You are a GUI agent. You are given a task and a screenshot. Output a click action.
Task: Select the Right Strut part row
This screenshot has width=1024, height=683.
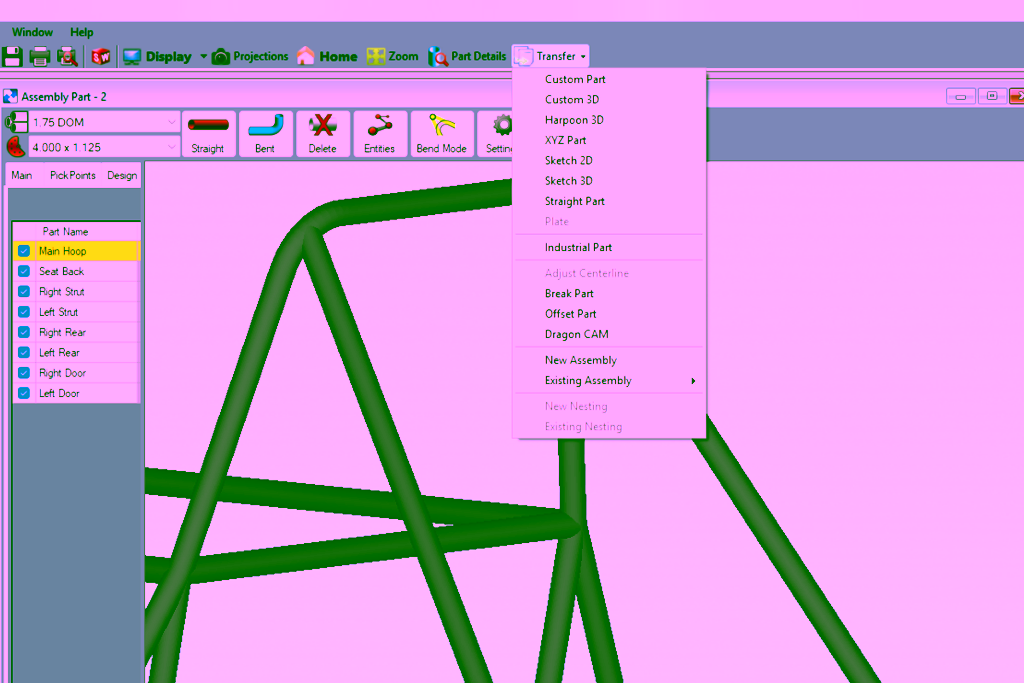pos(76,291)
